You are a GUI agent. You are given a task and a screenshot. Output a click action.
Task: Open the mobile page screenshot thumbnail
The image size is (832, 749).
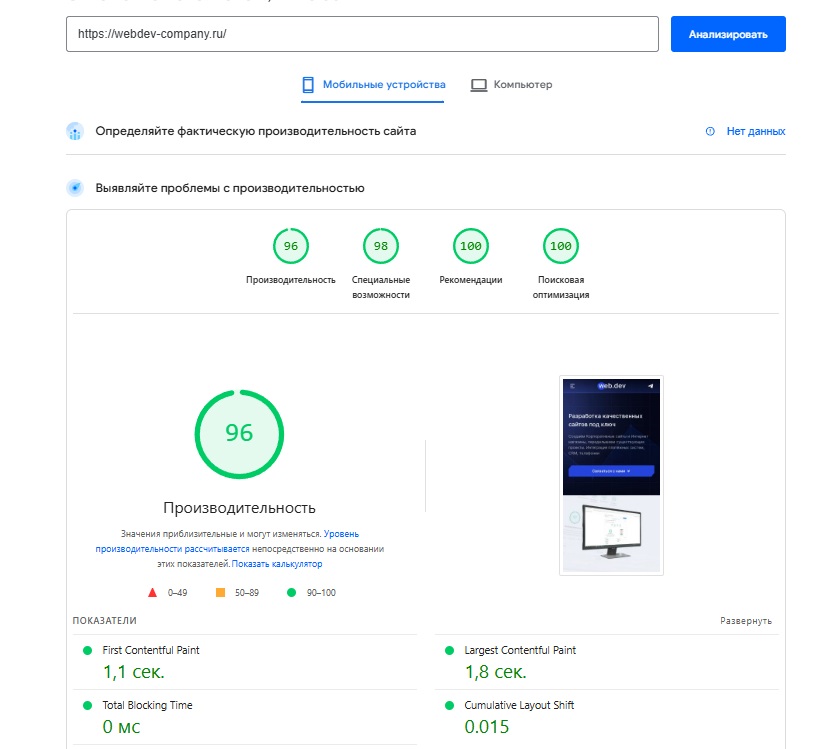(x=611, y=475)
